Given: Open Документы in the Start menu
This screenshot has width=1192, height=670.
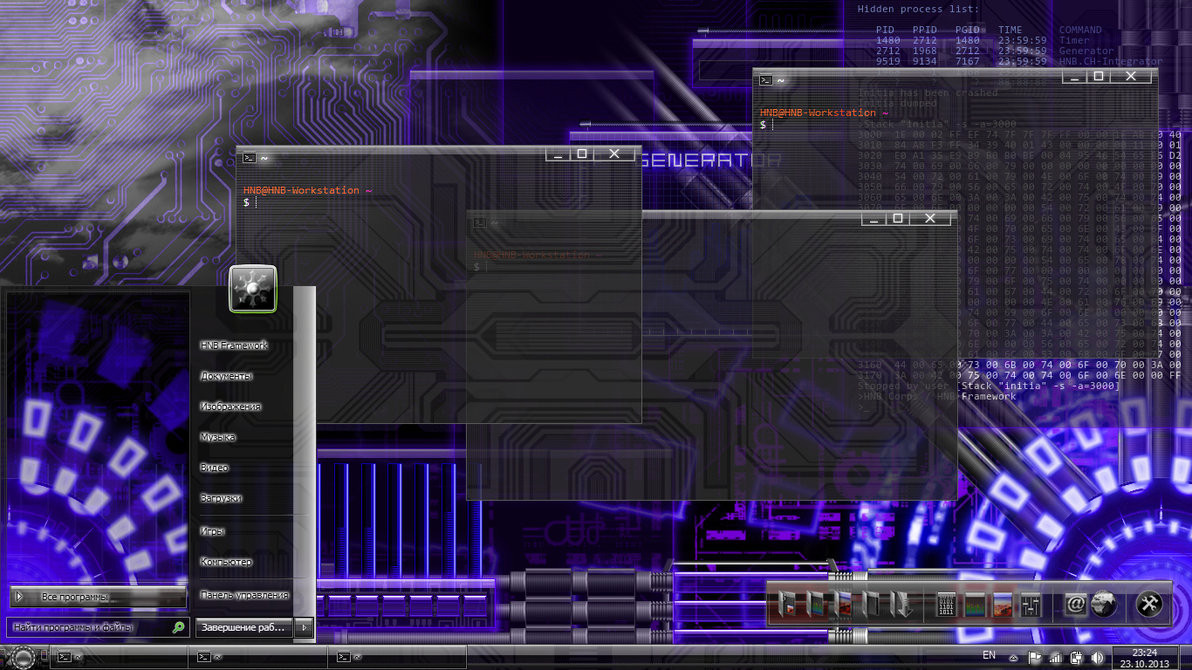Looking at the screenshot, I should coord(227,376).
